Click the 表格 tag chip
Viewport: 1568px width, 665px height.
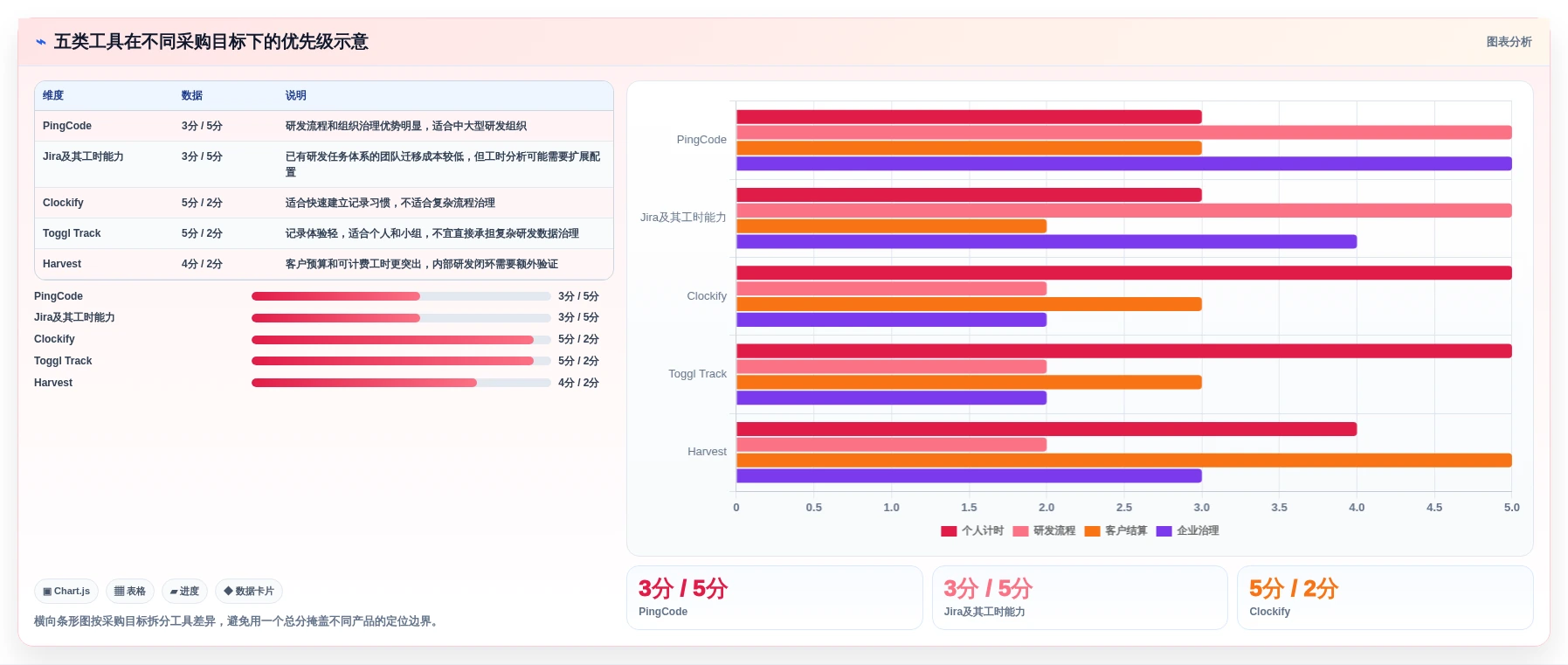pyautogui.click(x=130, y=592)
